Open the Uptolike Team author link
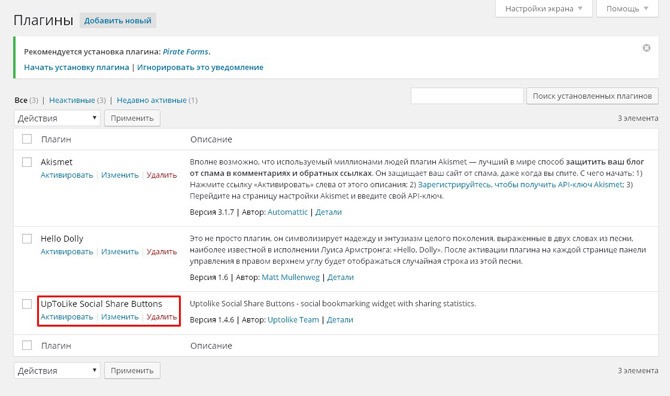 pos(293,320)
